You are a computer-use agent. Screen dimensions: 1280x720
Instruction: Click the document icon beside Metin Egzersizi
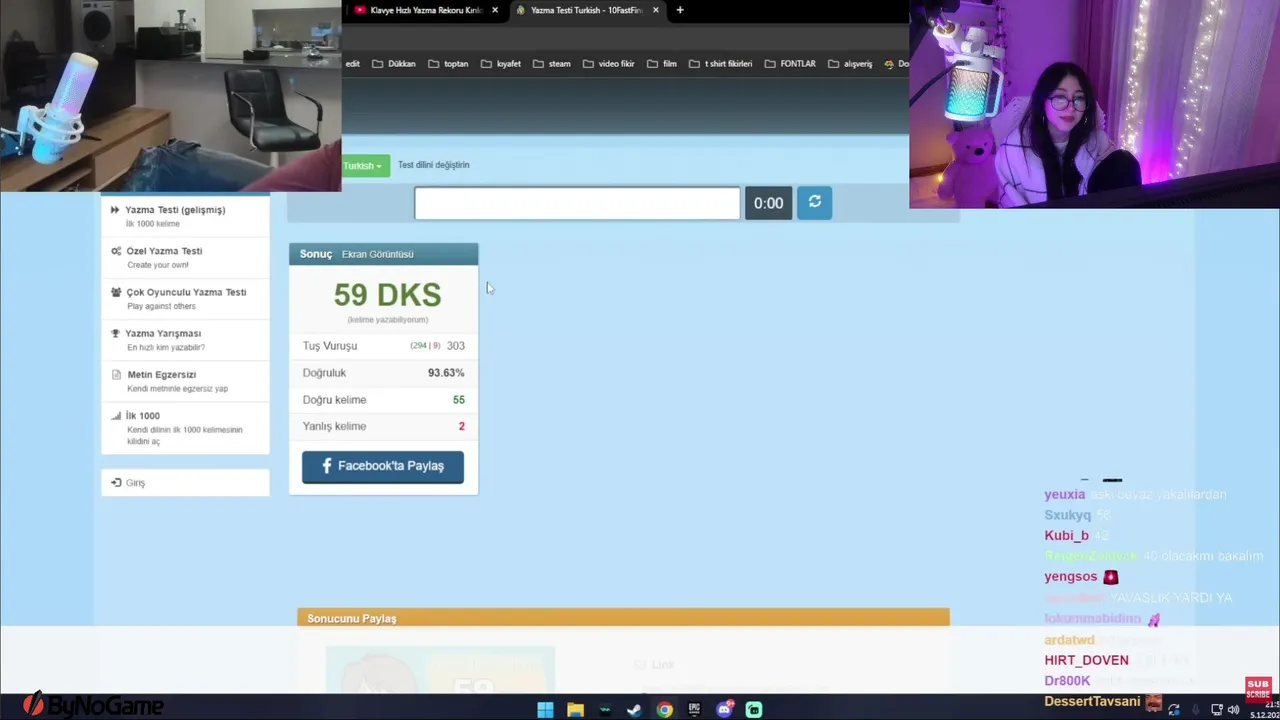click(x=116, y=375)
